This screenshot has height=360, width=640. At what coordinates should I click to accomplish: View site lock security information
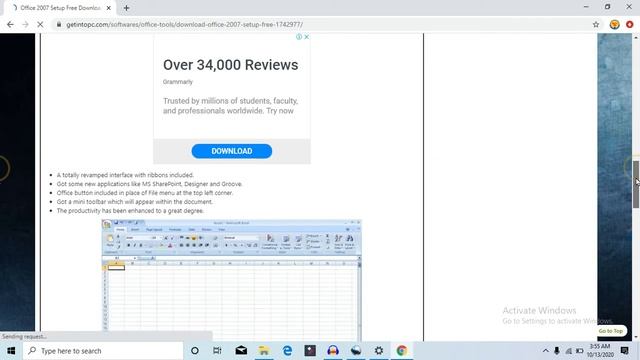[59, 24]
